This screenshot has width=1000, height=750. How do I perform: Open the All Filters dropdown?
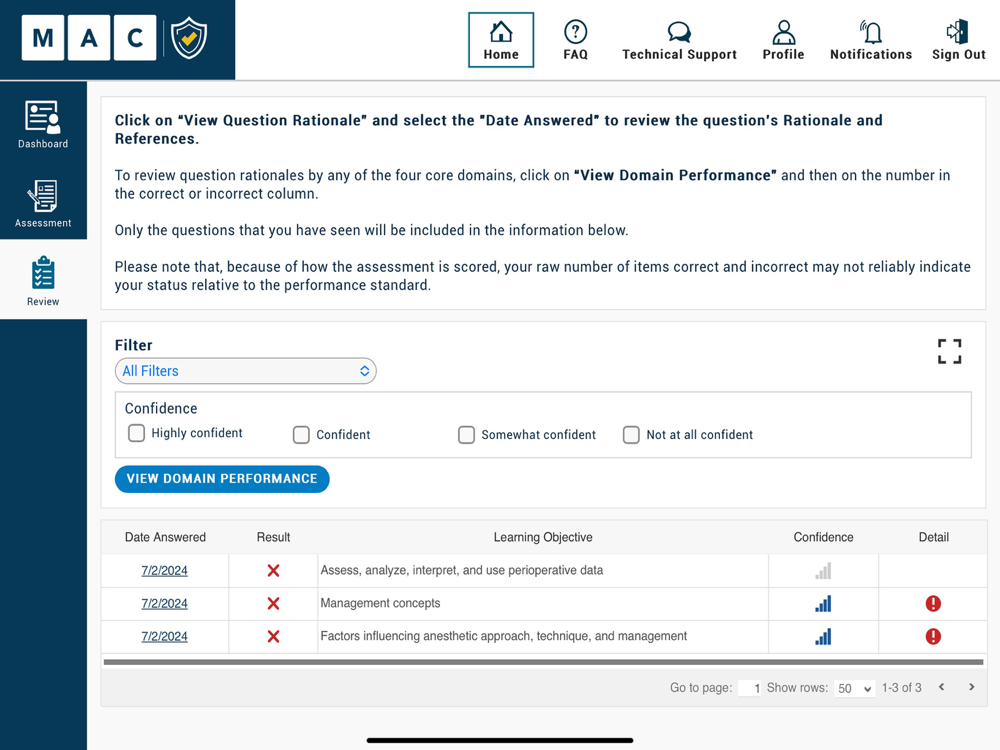click(246, 371)
